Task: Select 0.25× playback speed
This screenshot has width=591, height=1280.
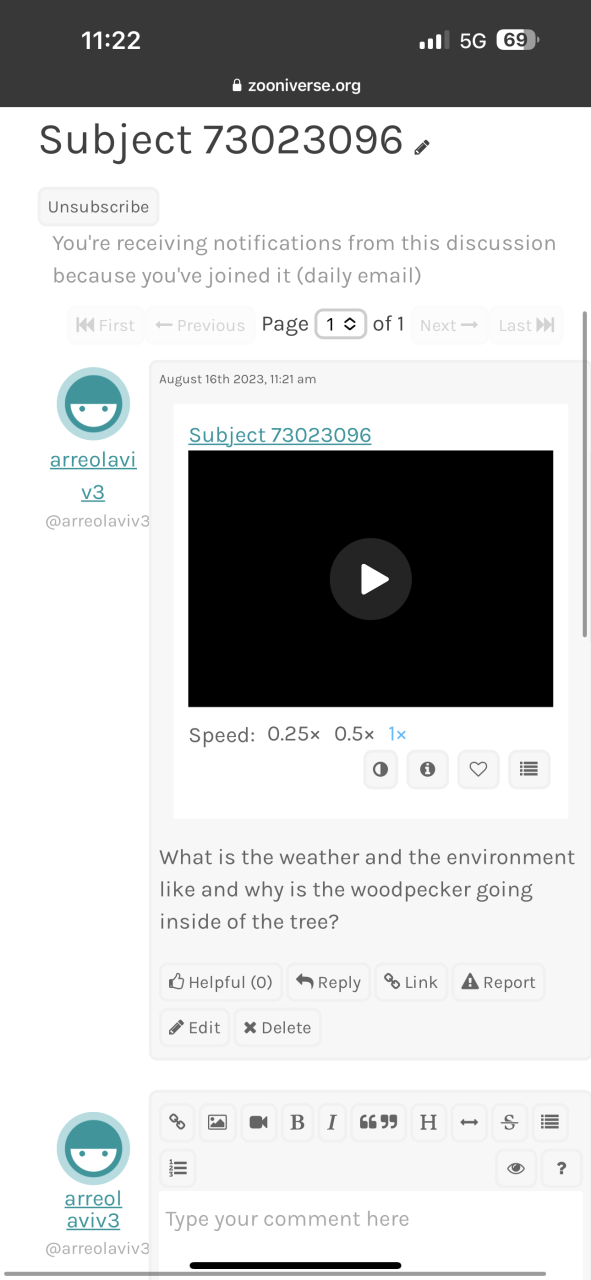Action: (x=293, y=734)
